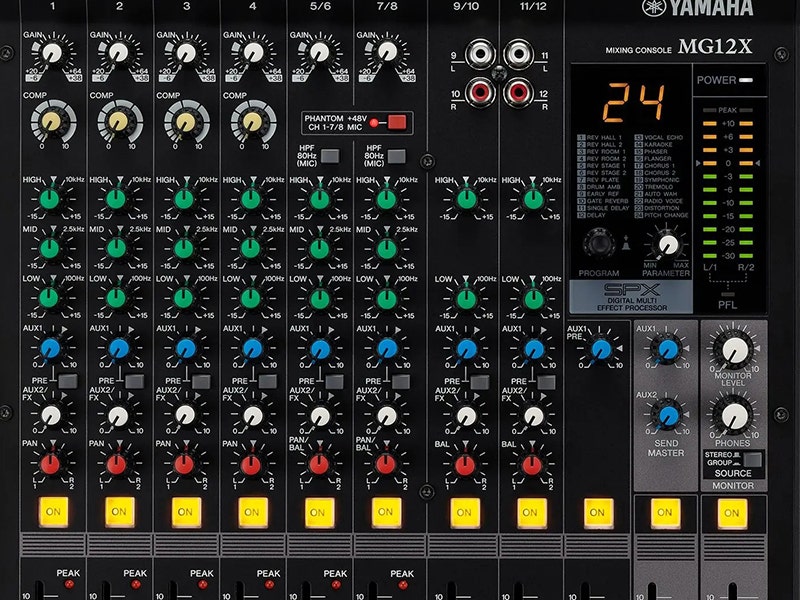
Task: Click the PEAK indicator light on channel 1
Action: [x=69, y=585]
